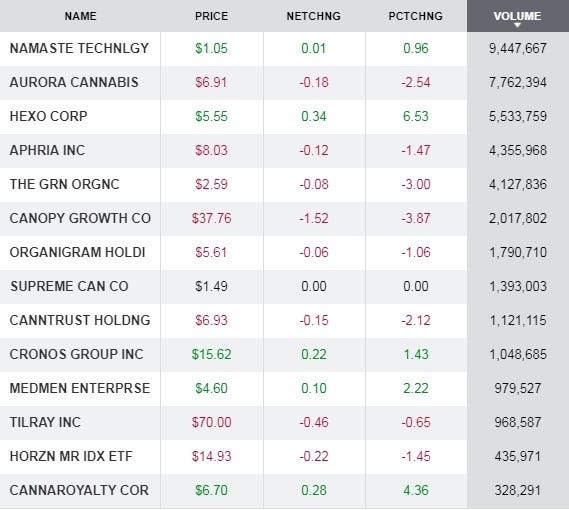Select Cronos volume 1,048,685
The width and height of the screenshot is (569, 510).
pos(517,354)
